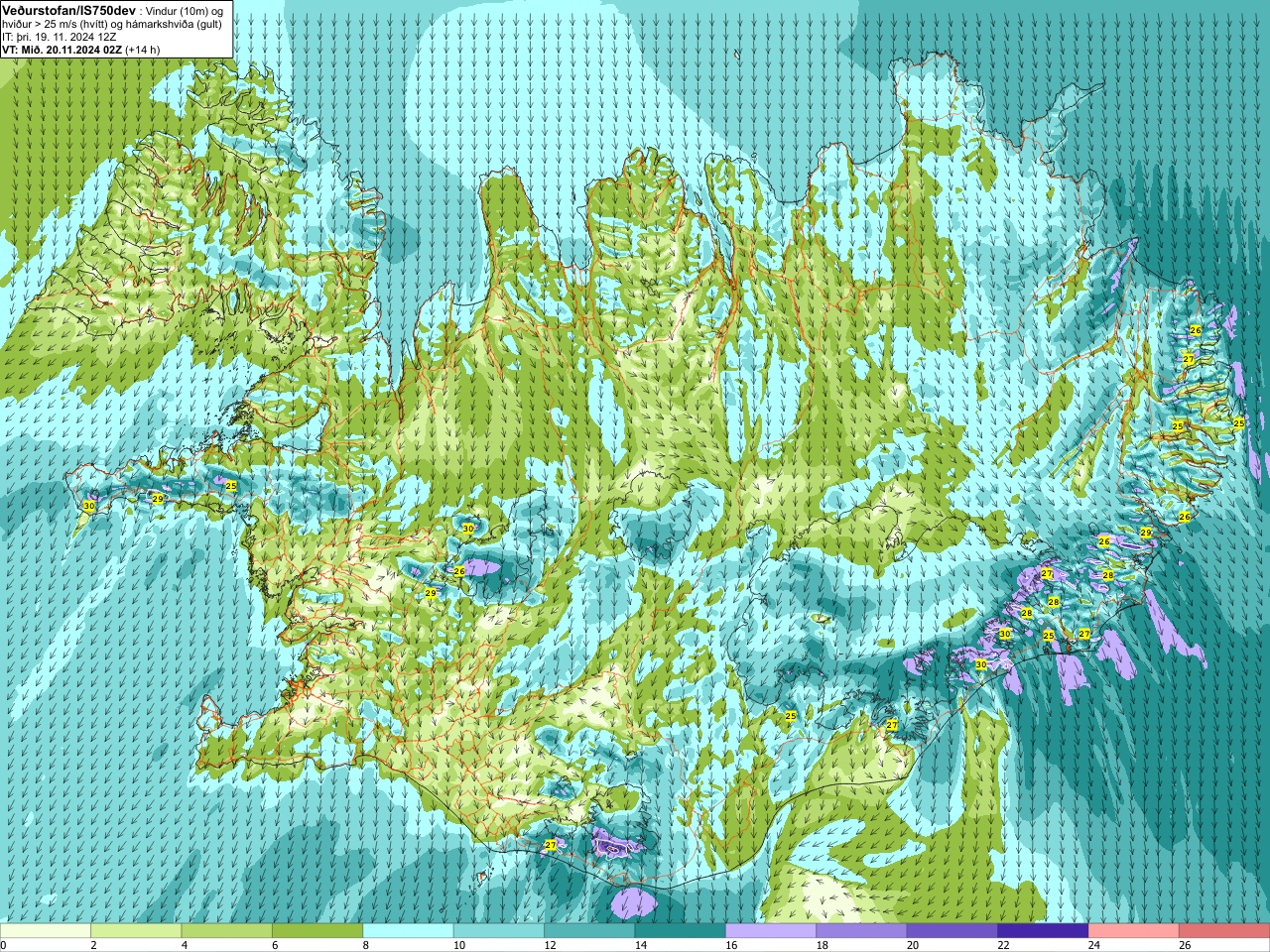Click the legend scale label "10"
Image resolution: width=1270 pixels, height=952 pixels.
point(459,945)
